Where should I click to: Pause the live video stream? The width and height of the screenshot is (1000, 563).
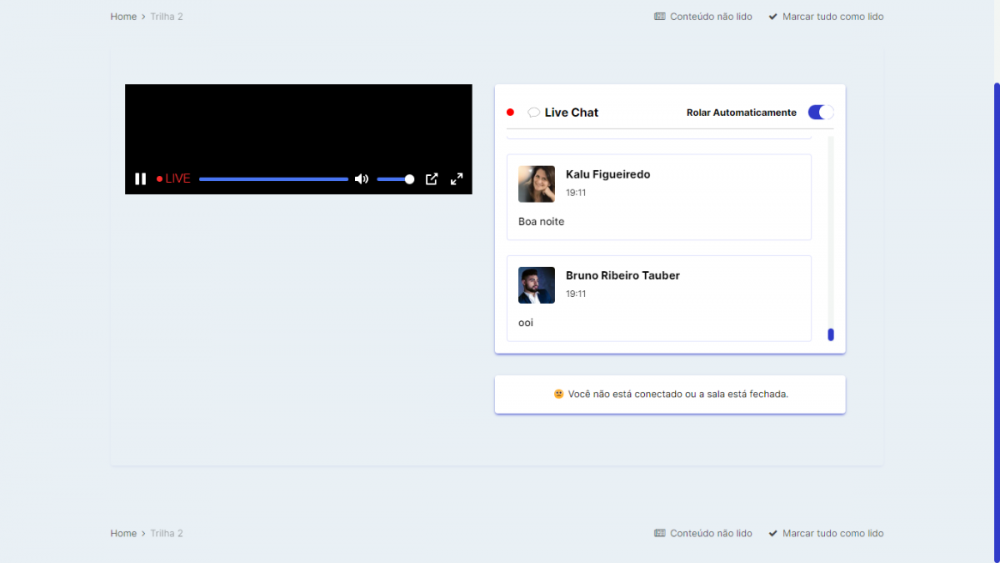click(141, 179)
